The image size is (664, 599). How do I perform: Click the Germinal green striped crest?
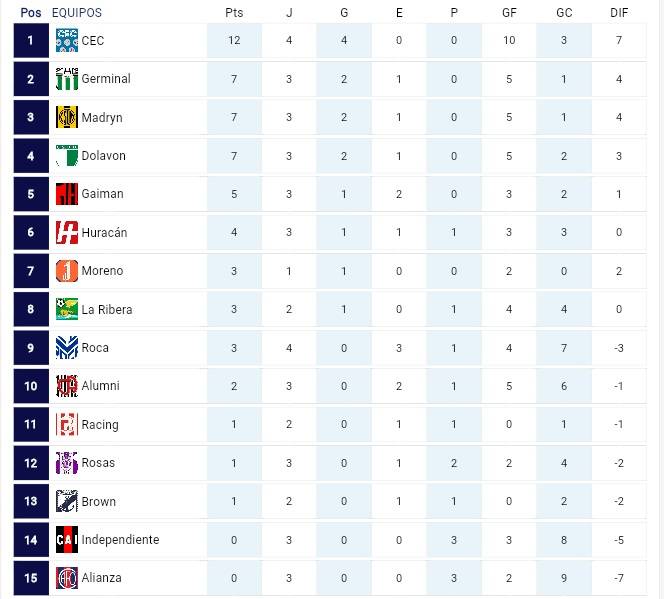point(67,79)
